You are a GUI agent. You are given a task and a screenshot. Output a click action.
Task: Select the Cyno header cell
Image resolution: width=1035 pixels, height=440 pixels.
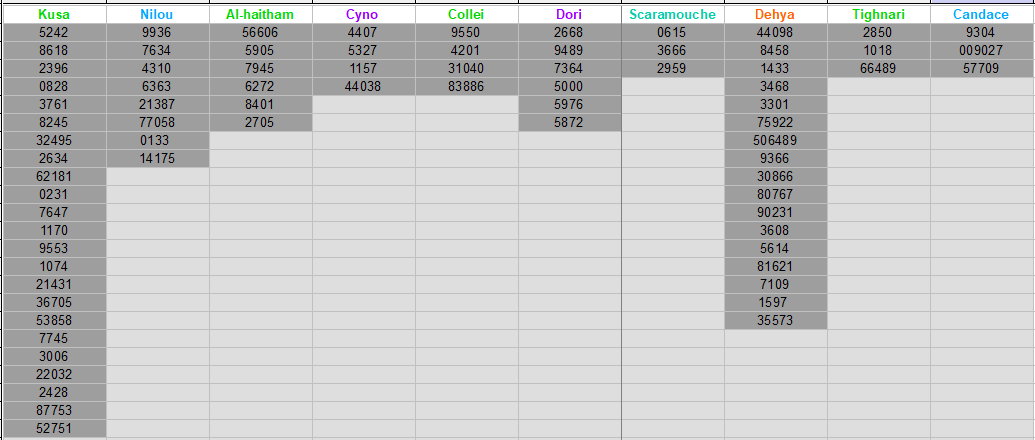tap(364, 15)
